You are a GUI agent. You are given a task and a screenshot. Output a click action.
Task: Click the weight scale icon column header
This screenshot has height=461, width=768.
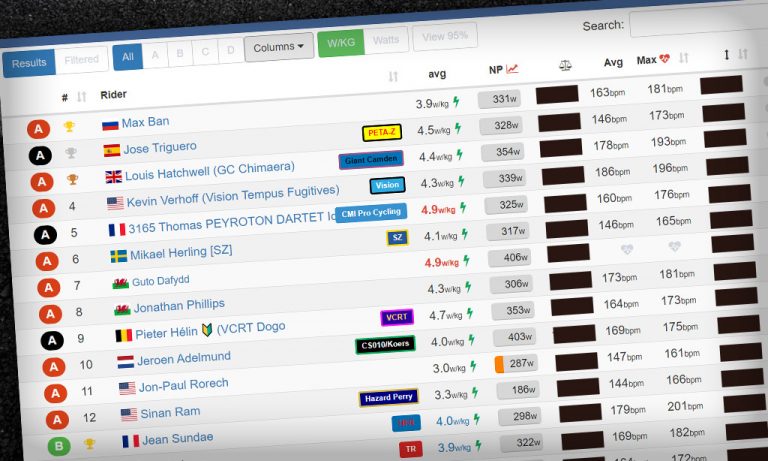tap(565, 65)
